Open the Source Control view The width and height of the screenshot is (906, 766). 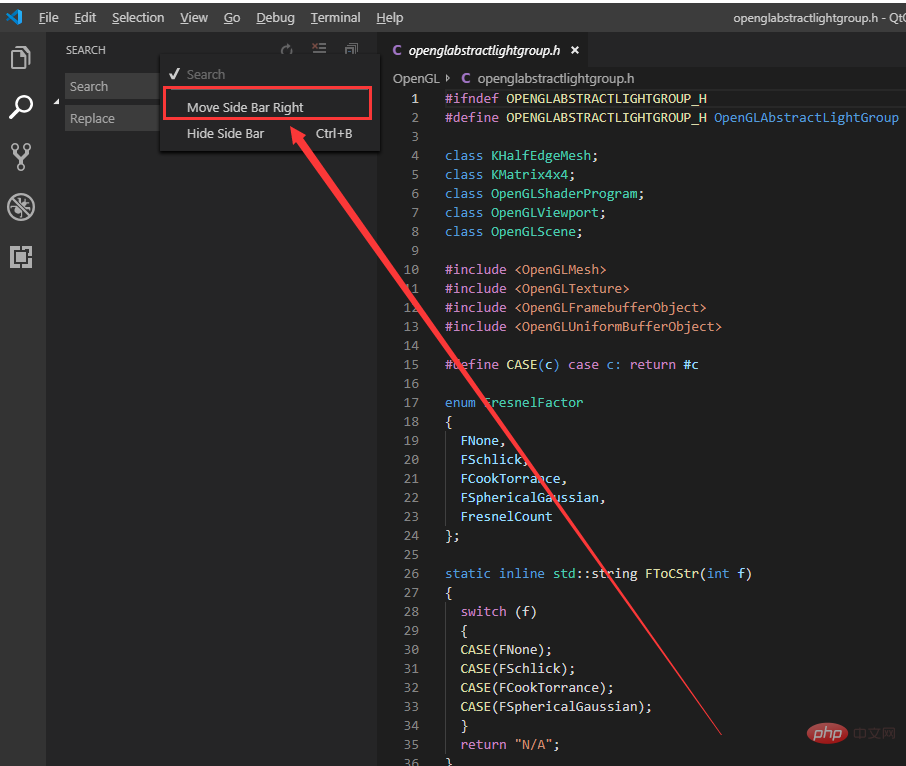[x=21, y=157]
